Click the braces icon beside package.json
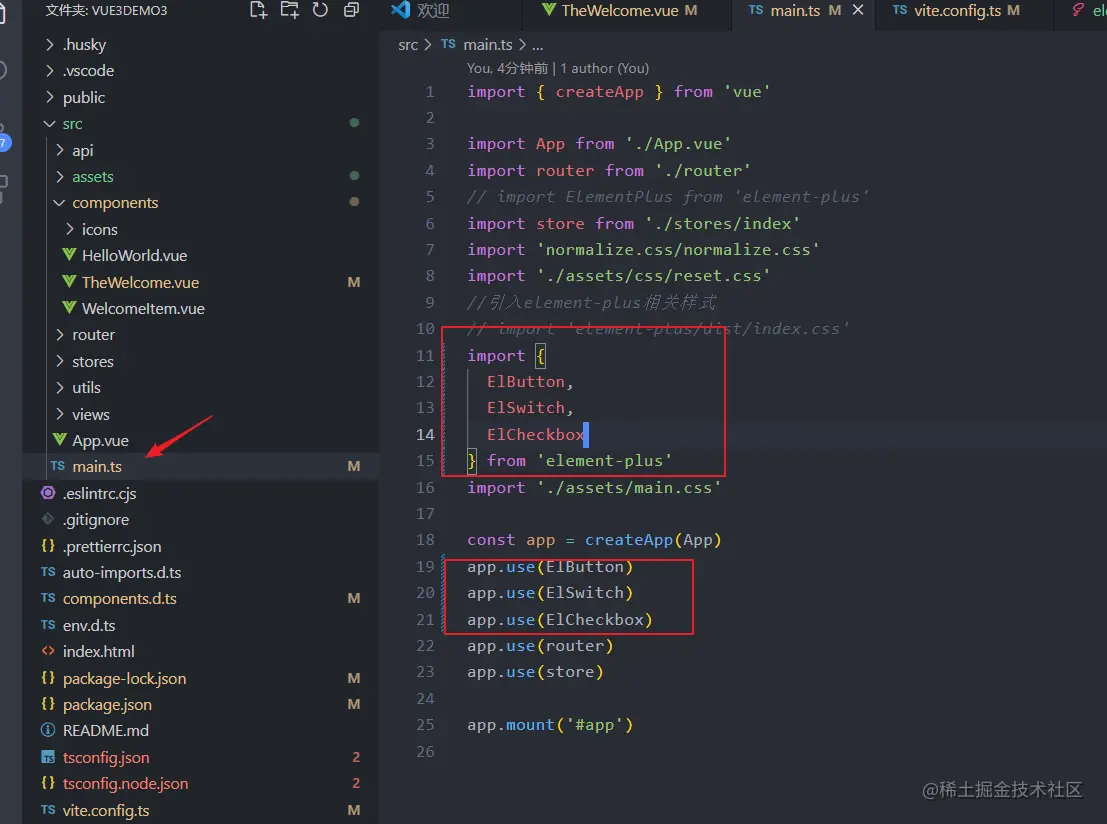Image resolution: width=1107 pixels, height=824 pixels. click(x=48, y=704)
